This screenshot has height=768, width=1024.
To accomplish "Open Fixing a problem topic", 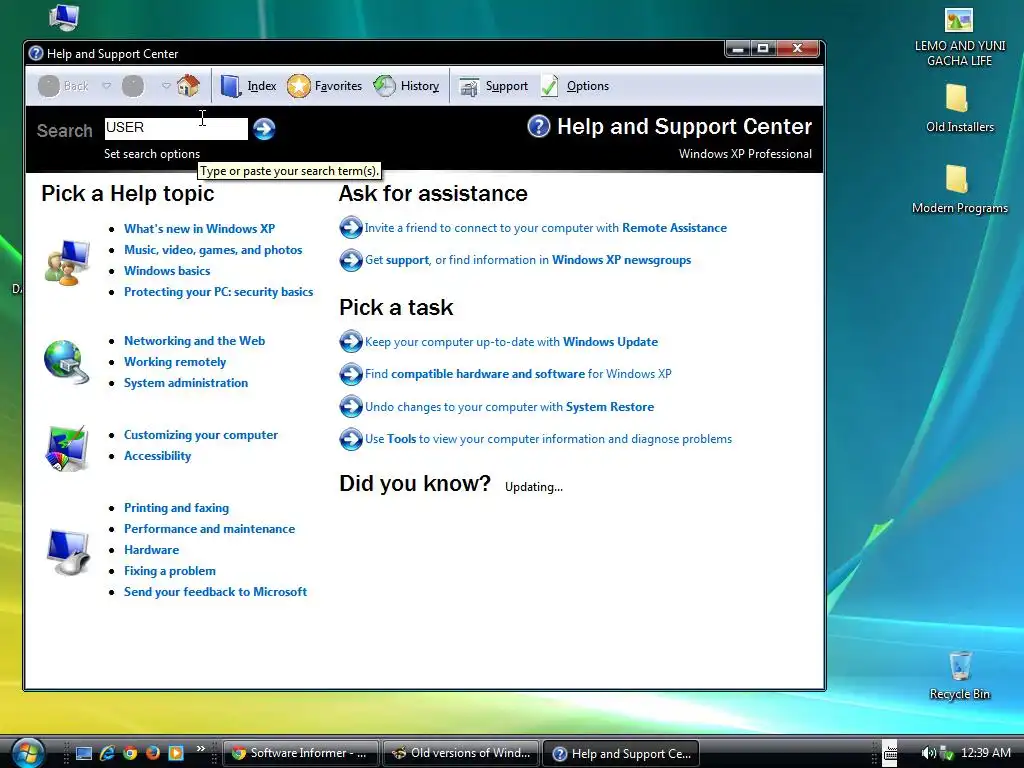I will pos(170,571).
